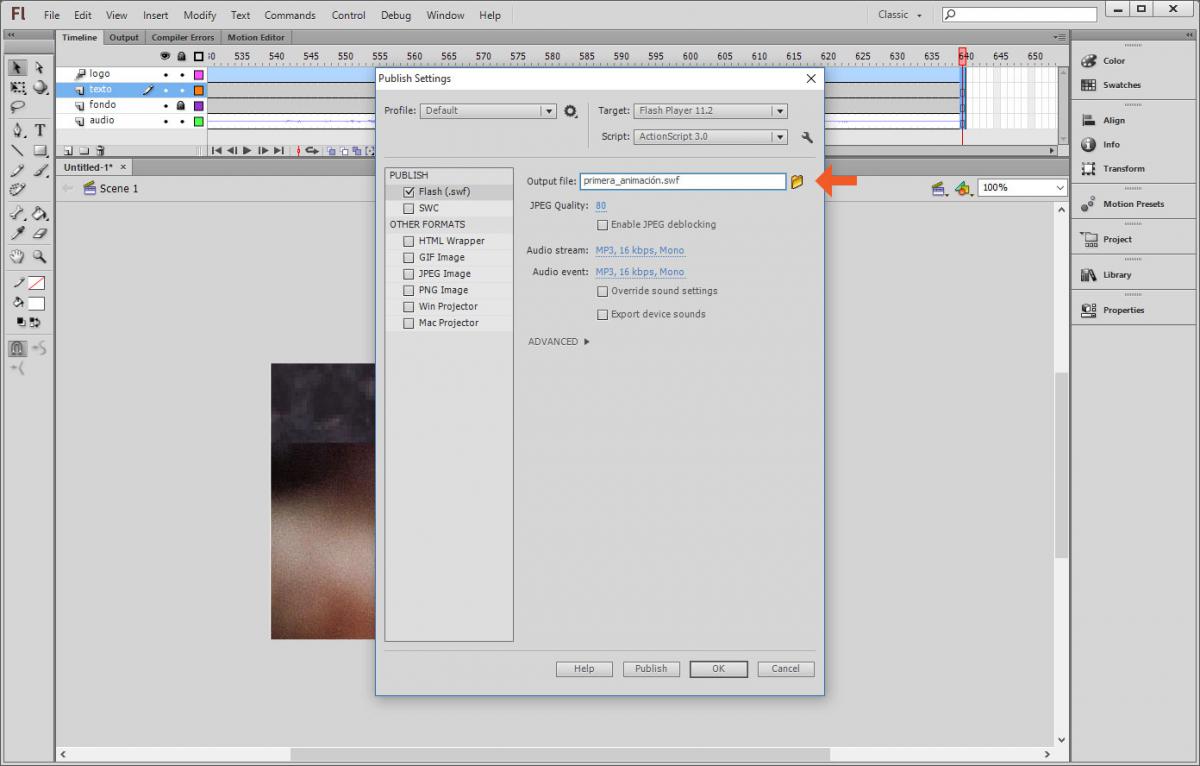This screenshot has height=766, width=1200.
Task: Open the Classic workspace dropdown
Action: click(x=900, y=15)
